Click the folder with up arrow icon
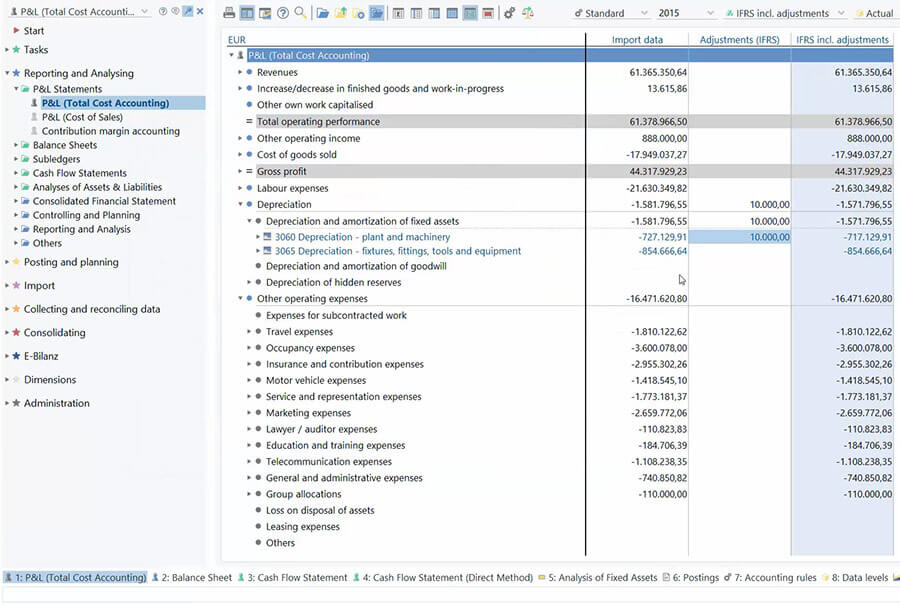Viewport: 900px width, 605px height. click(x=340, y=13)
